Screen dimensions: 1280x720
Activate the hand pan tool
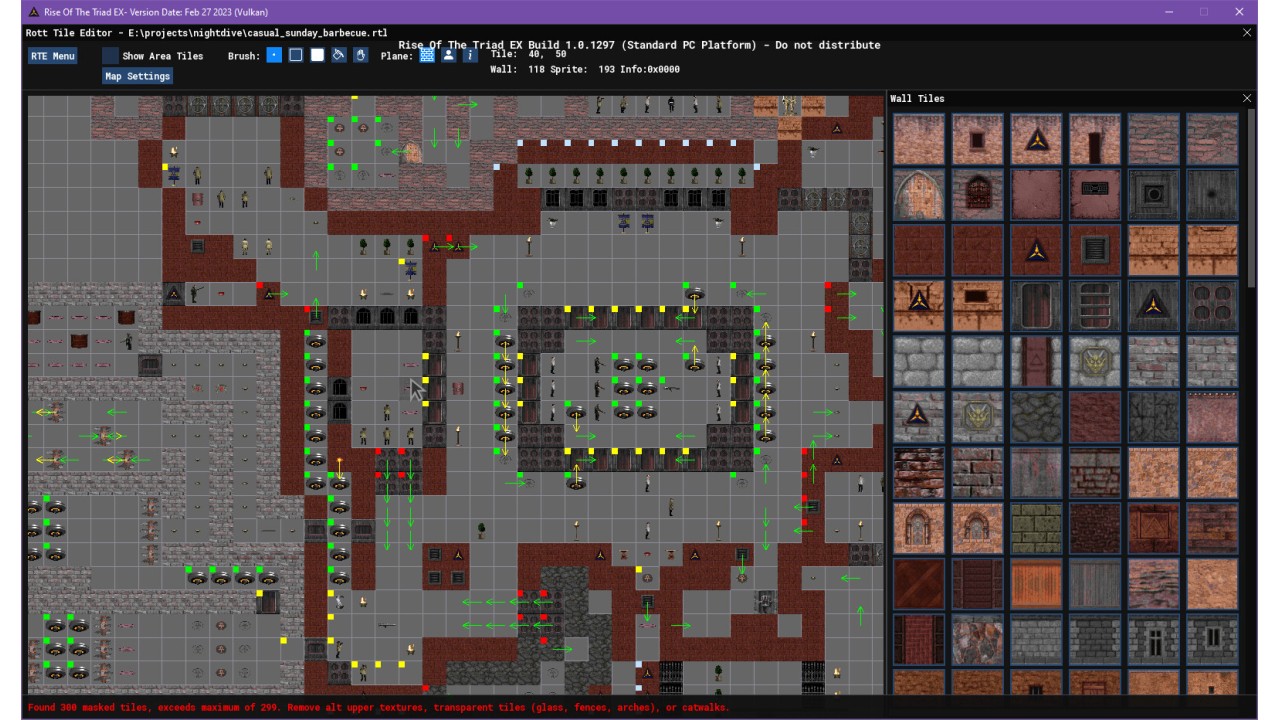tap(360, 56)
